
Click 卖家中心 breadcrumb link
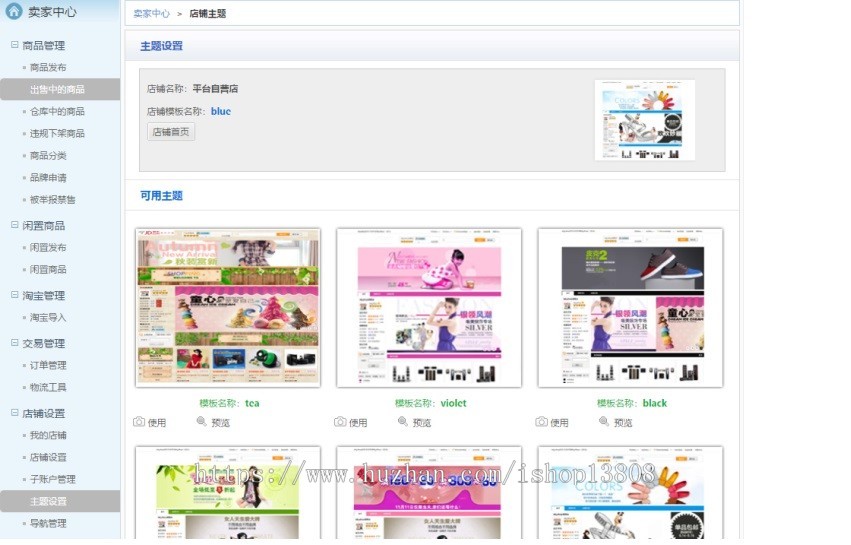[x=151, y=14]
